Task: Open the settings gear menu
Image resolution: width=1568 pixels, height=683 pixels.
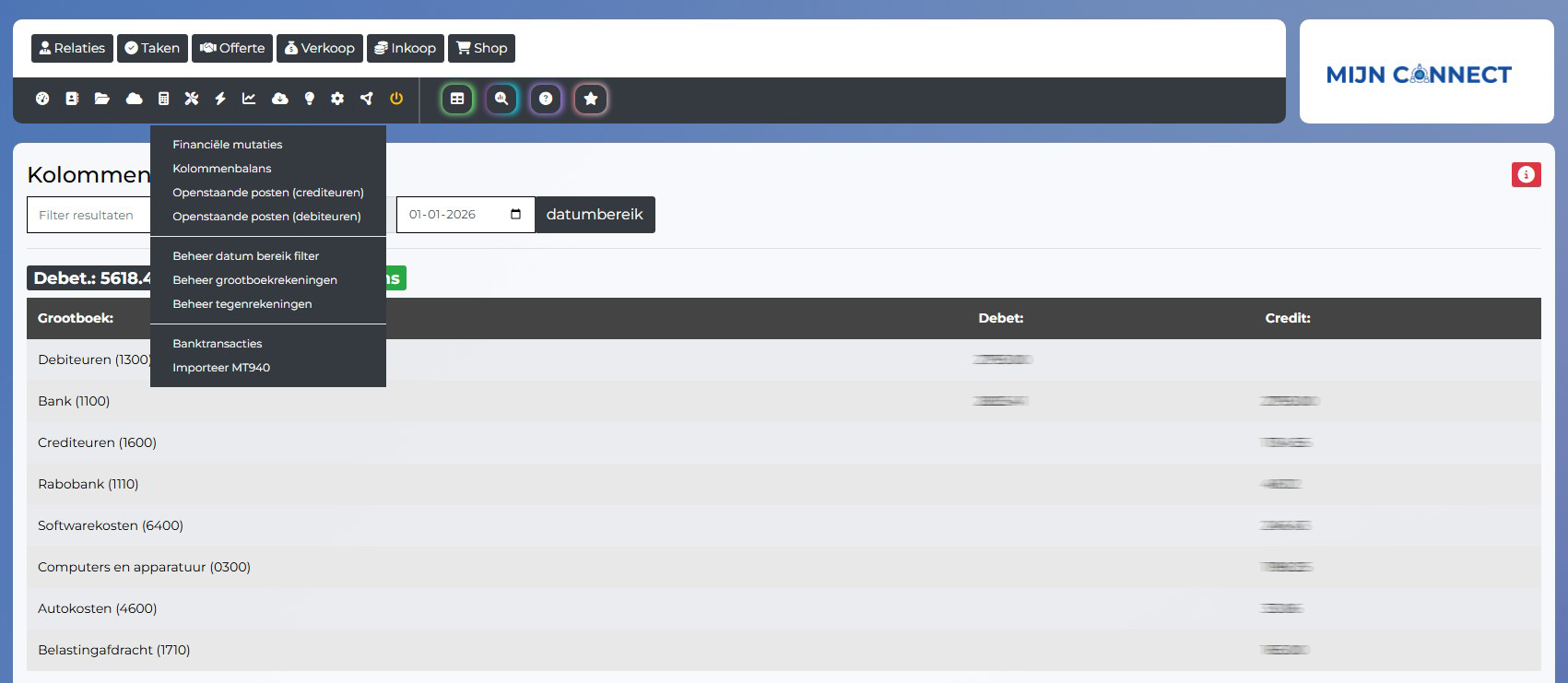Action: (x=337, y=99)
